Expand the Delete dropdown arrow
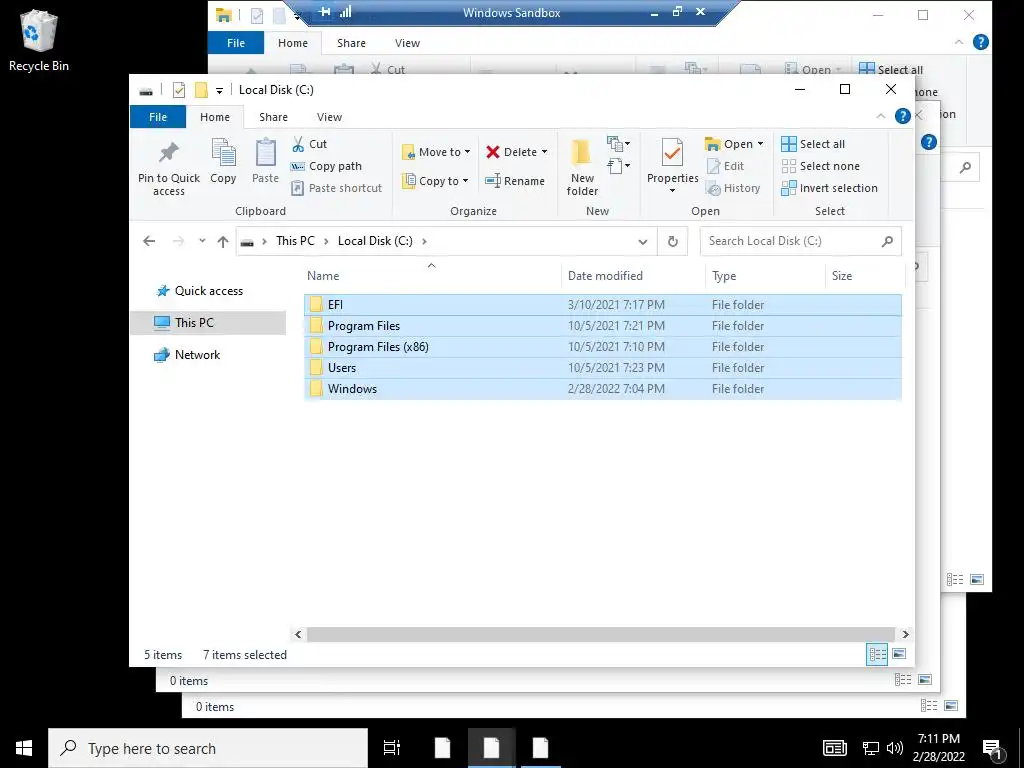 click(544, 152)
